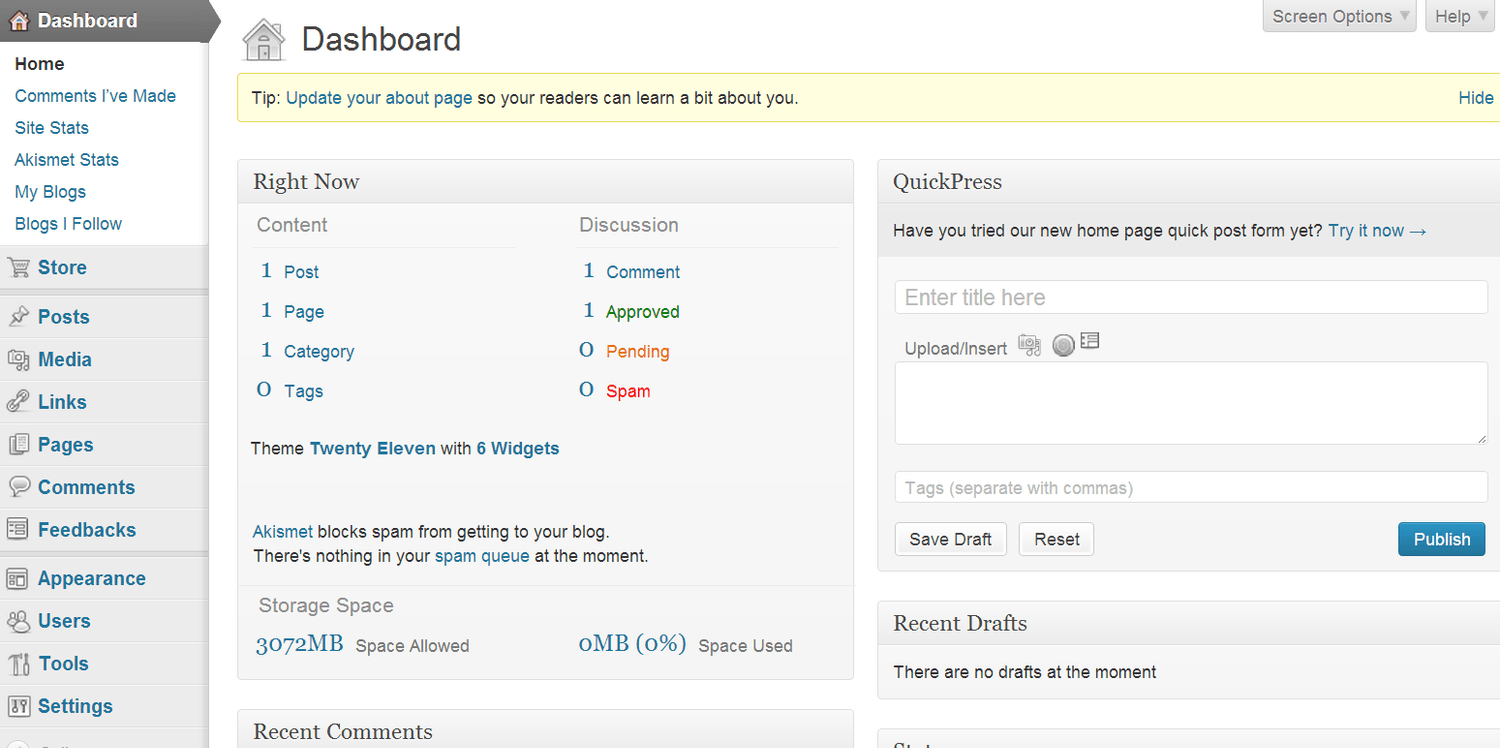Click the Users icon in the sidebar
The height and width of the screenshot is (748, 1500).
tap(18, 621)
